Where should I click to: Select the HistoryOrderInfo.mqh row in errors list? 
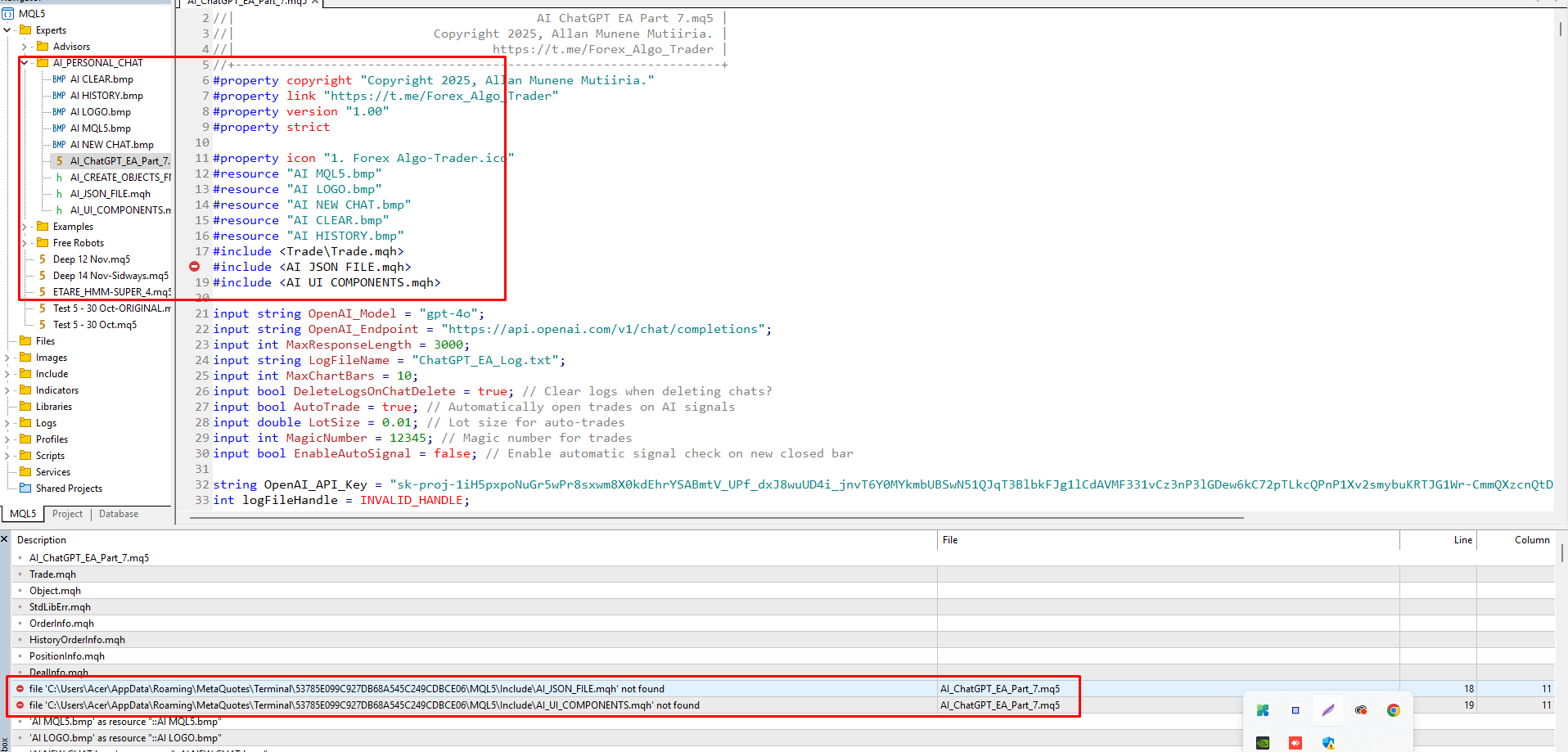(x=783, y=640)
